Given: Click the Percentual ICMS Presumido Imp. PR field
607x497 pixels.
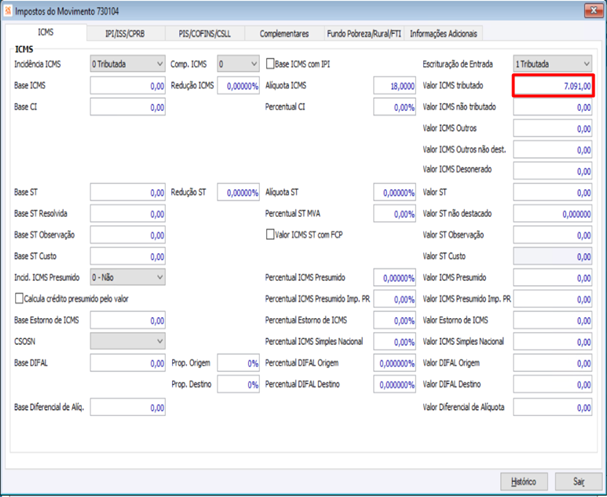Looking at the screenshot, I should pyautogui.click(x=394, y=298).
